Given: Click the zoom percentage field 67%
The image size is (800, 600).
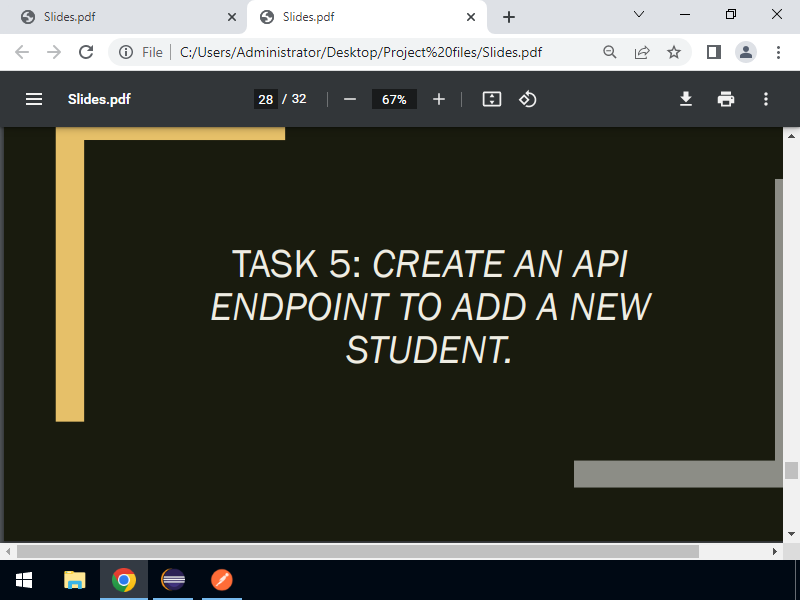Looking at the screenshot, I should [x=394, y=99].
